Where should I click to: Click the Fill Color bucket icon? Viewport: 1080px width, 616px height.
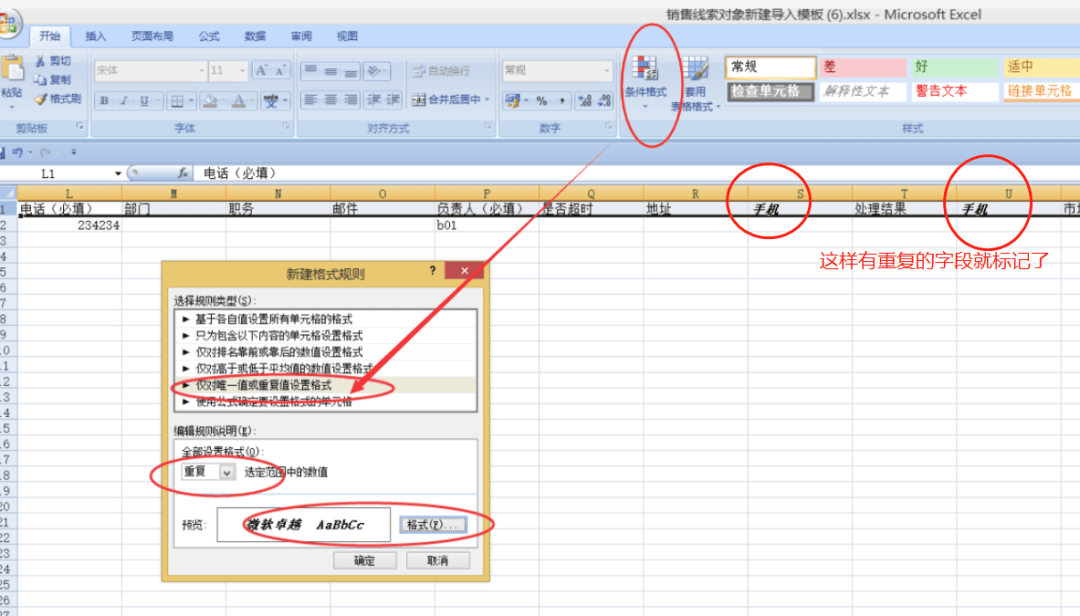pyautogui.click(x=211, y=101)
